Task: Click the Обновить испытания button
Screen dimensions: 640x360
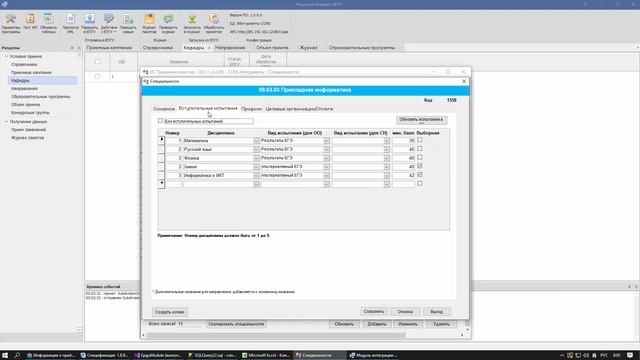Action: coord(421,120)
